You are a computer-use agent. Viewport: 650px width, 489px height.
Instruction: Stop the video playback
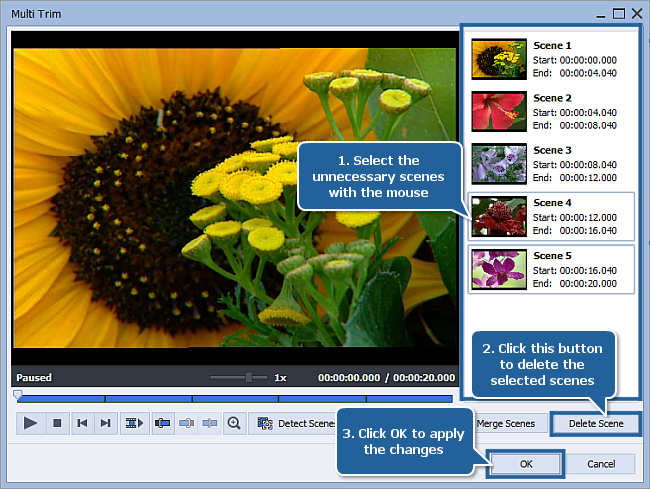click(57, 423)
